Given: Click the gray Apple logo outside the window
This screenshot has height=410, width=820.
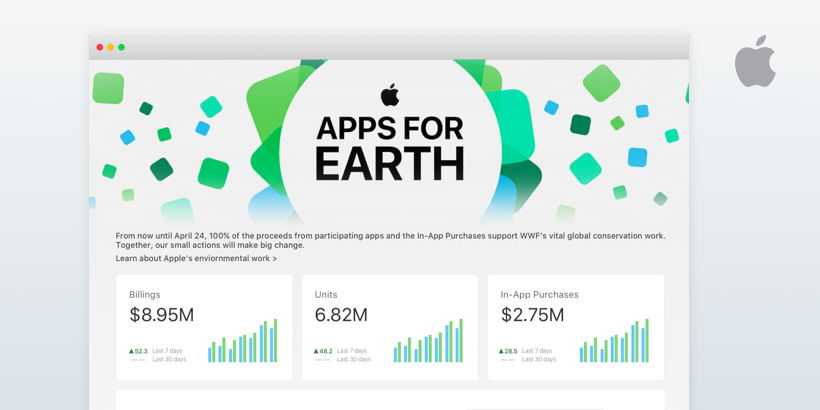Looking at the screenshot, I should (x=755, y=61).
